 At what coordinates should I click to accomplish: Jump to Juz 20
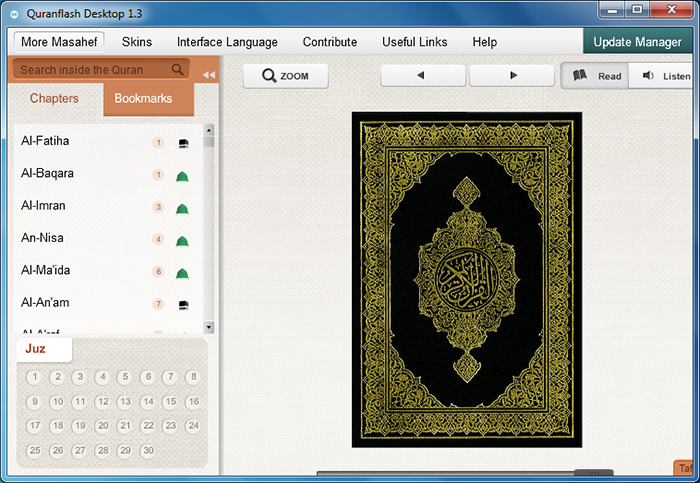[x=103, y=426]
